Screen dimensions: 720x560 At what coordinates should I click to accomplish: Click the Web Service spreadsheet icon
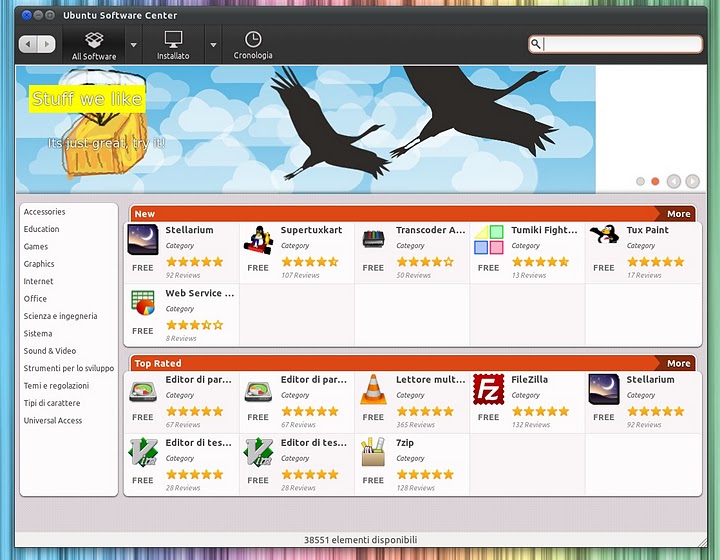click(x=143, y=303)
